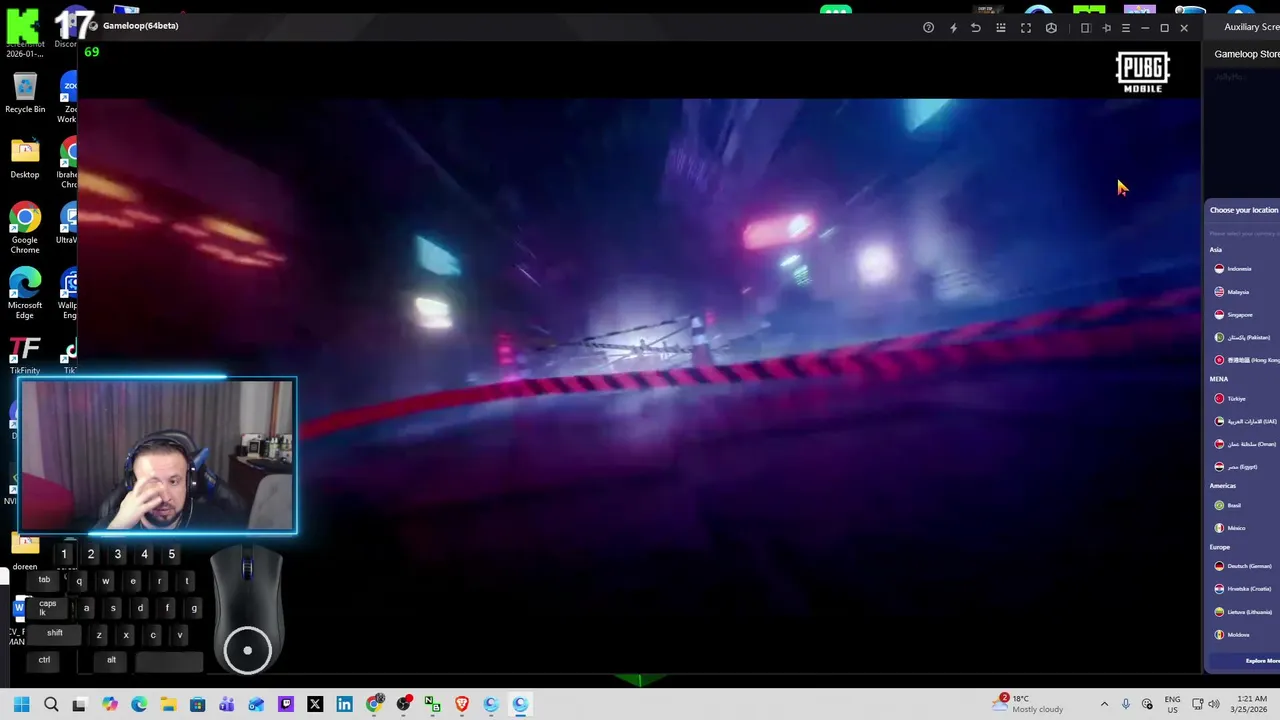The height and width of the screenshot is (720, 1280).
Task: Open Task View on the taskbar
Action: point(80,704)
